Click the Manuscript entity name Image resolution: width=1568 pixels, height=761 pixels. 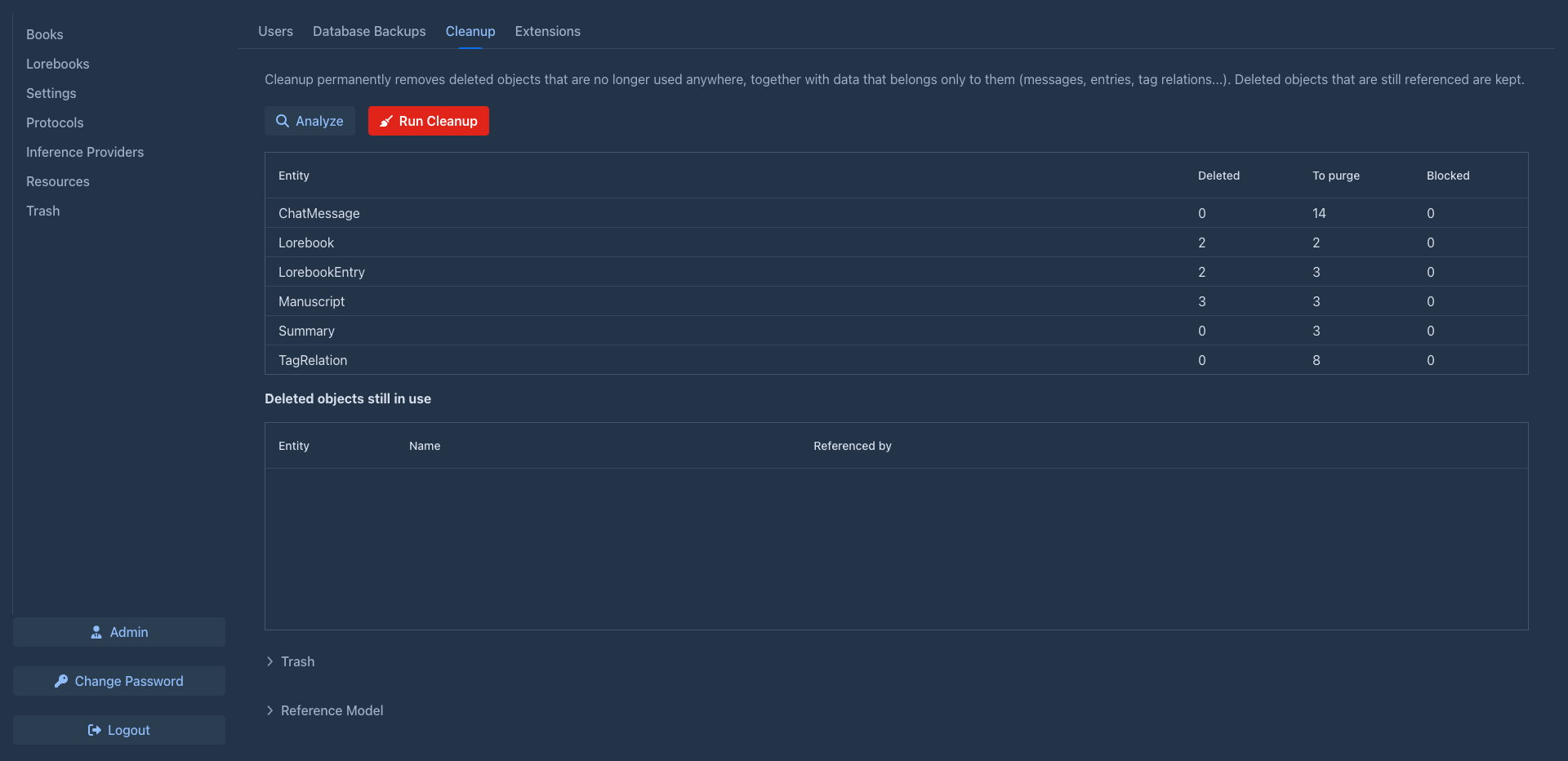[312, 301]
